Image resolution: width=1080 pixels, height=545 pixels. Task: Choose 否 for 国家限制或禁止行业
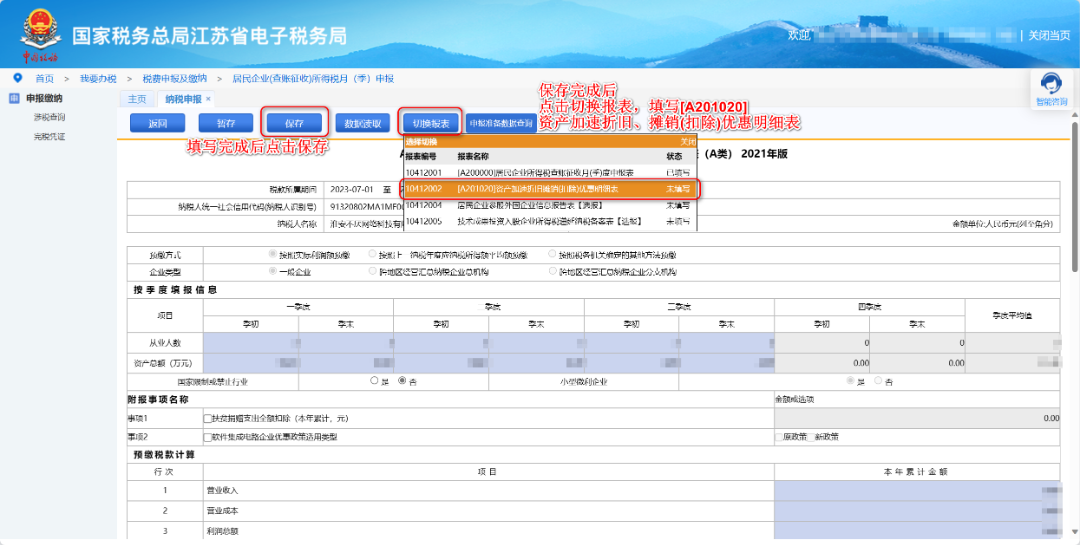point(402,380)
